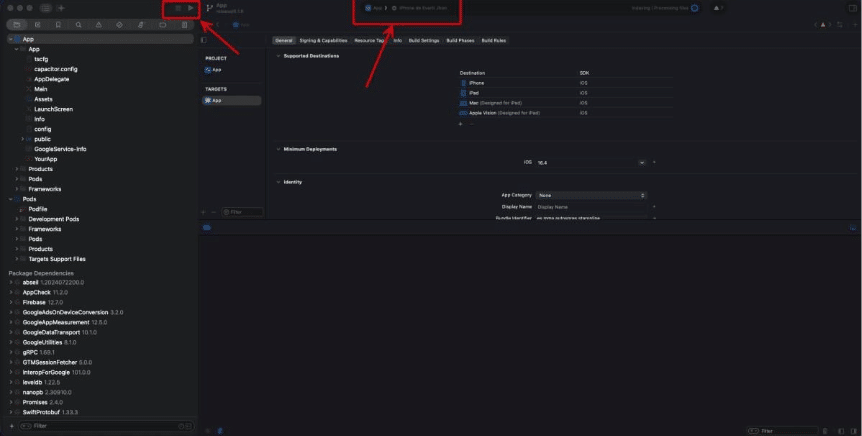This screenshot has width=862, height=436.
Task: Select the LaunchScreen file
Action: 53,109
